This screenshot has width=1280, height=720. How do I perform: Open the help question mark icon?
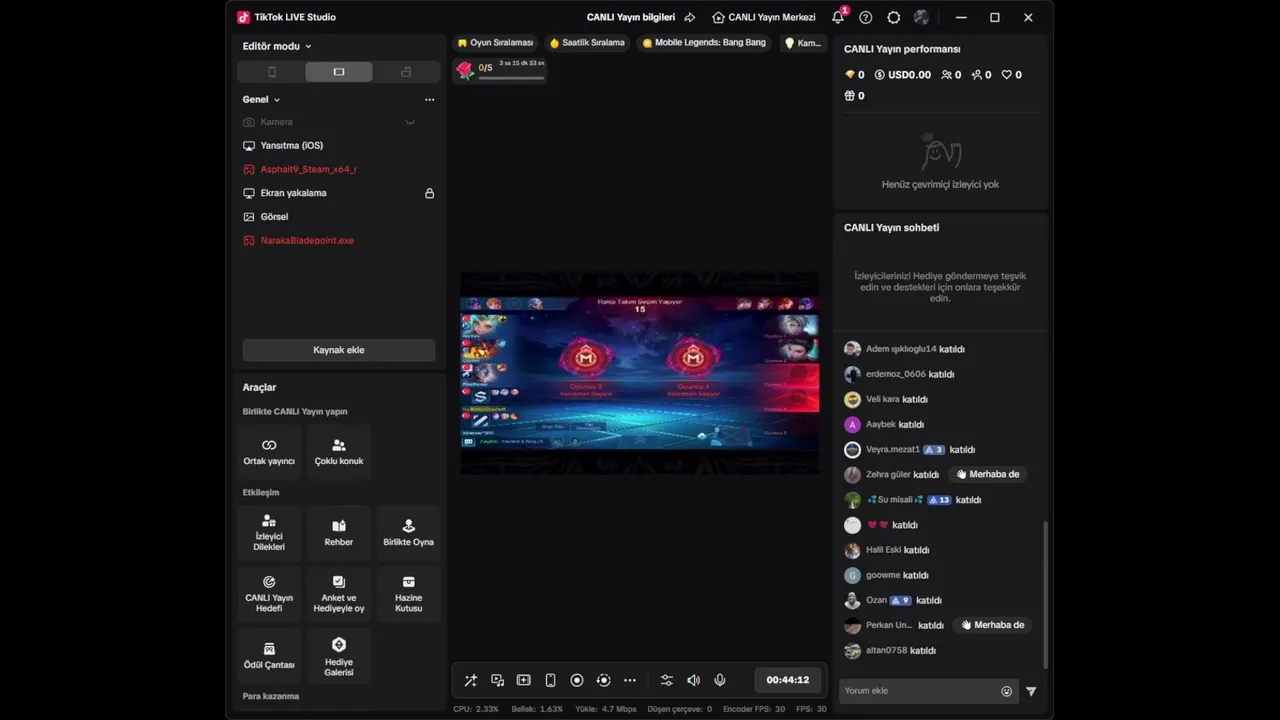[x=866, y=17]
